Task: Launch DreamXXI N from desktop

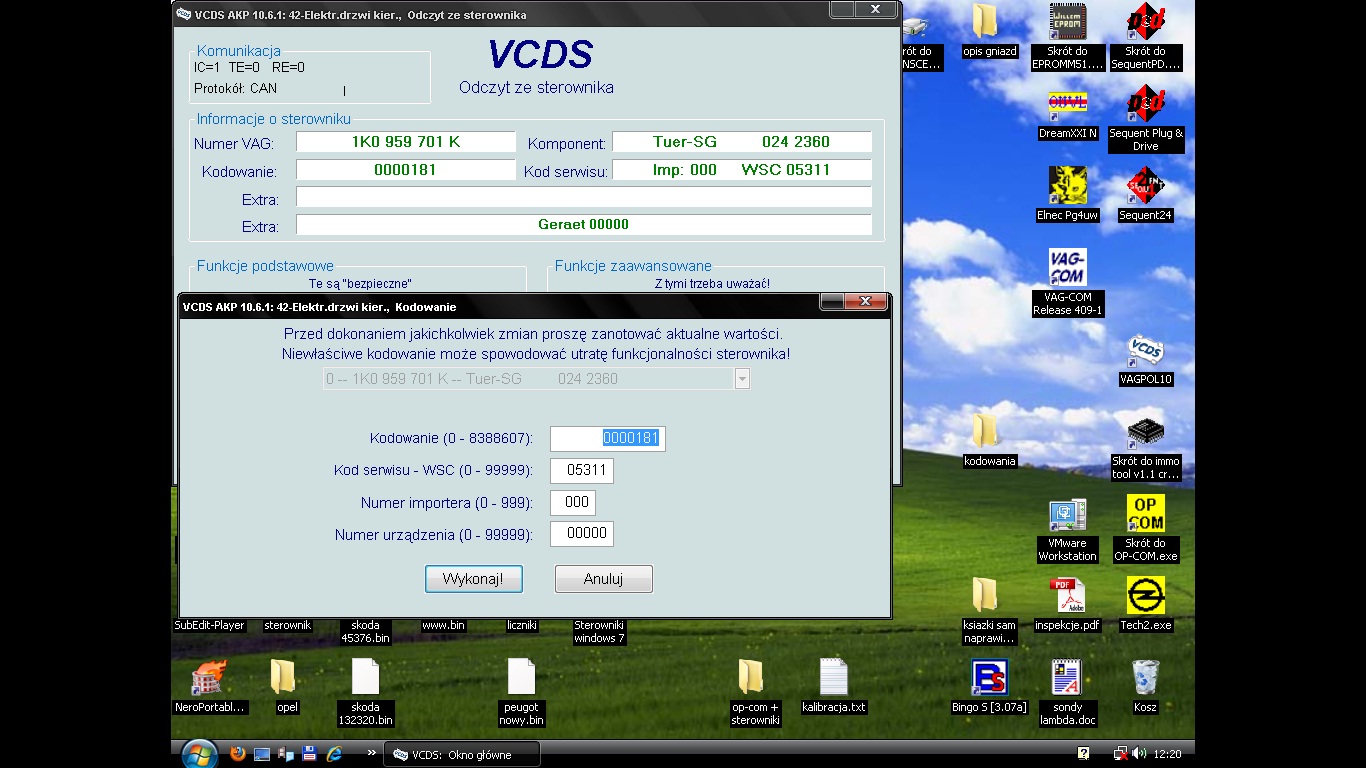Action: (1067, 115)
